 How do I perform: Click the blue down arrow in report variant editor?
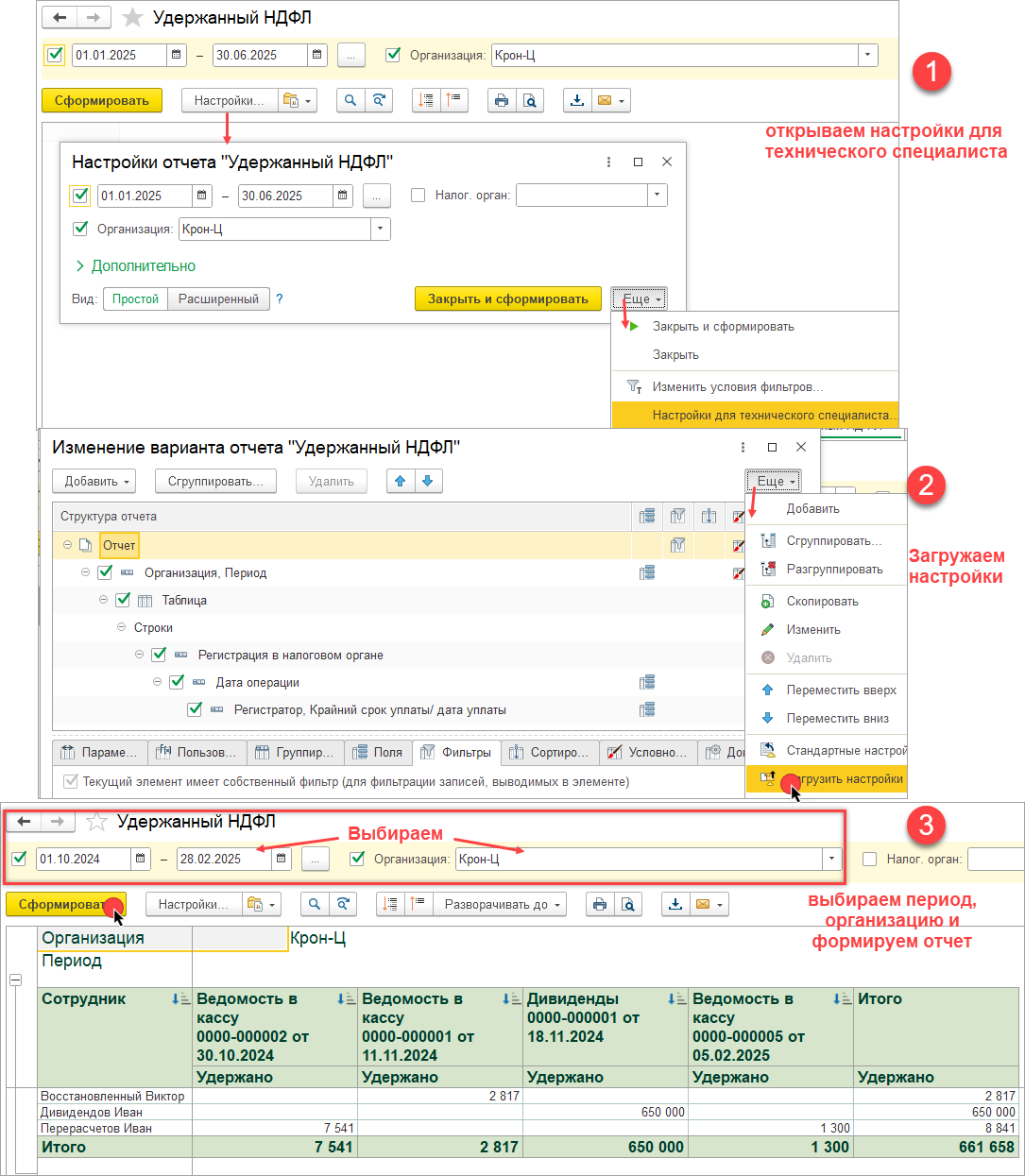pyautogui.click(x=428, y=481)
